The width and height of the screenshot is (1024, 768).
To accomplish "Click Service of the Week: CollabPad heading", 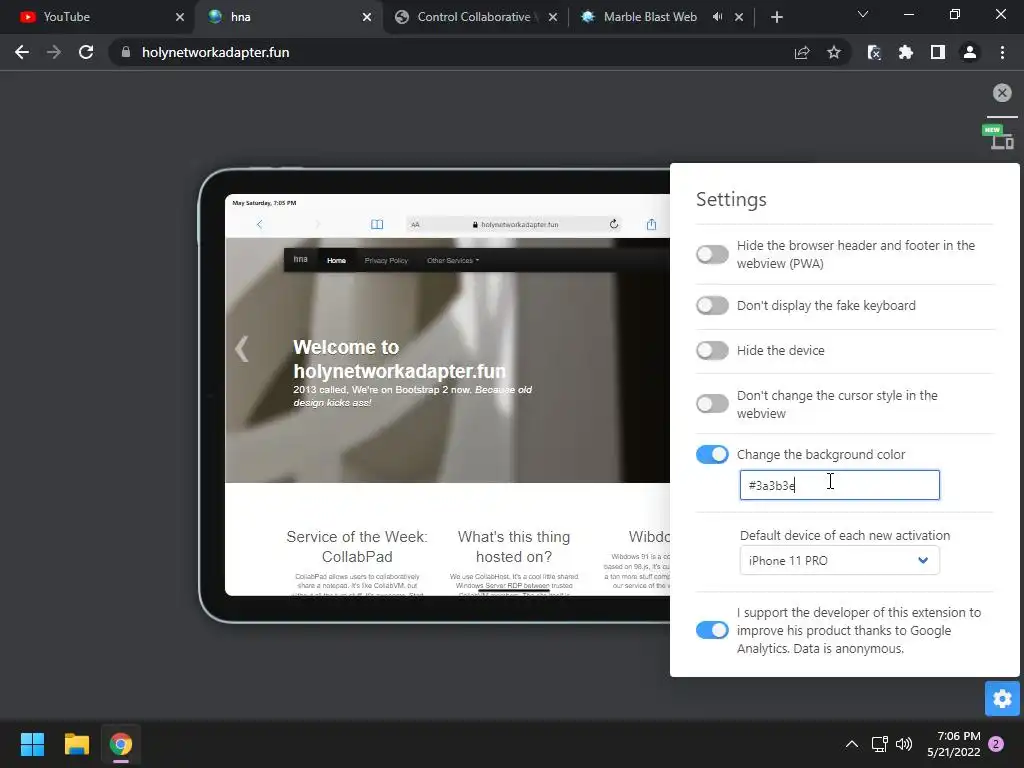I will [x=357, y=547].
